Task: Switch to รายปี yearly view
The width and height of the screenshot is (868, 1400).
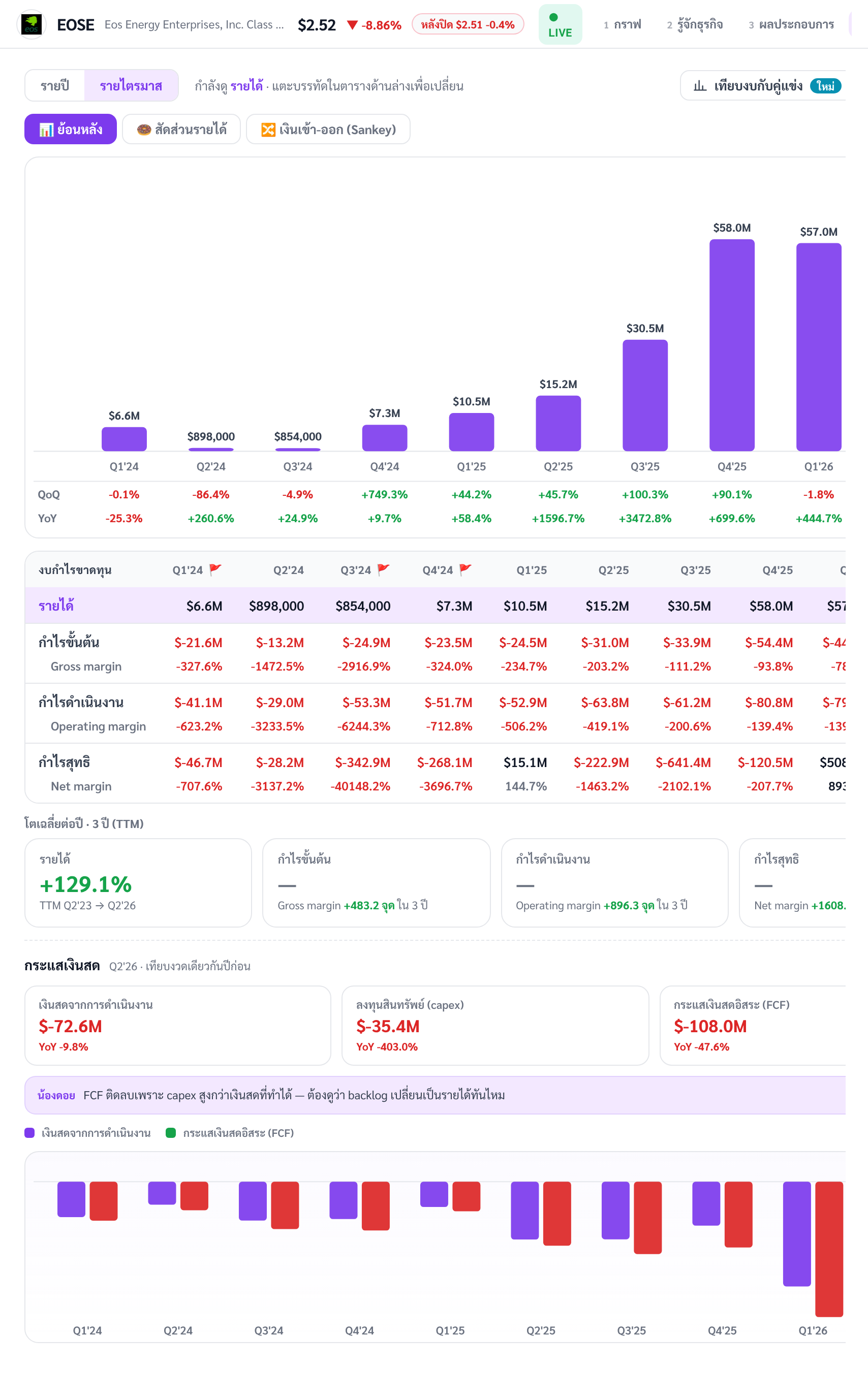Action: coord(54,85)
